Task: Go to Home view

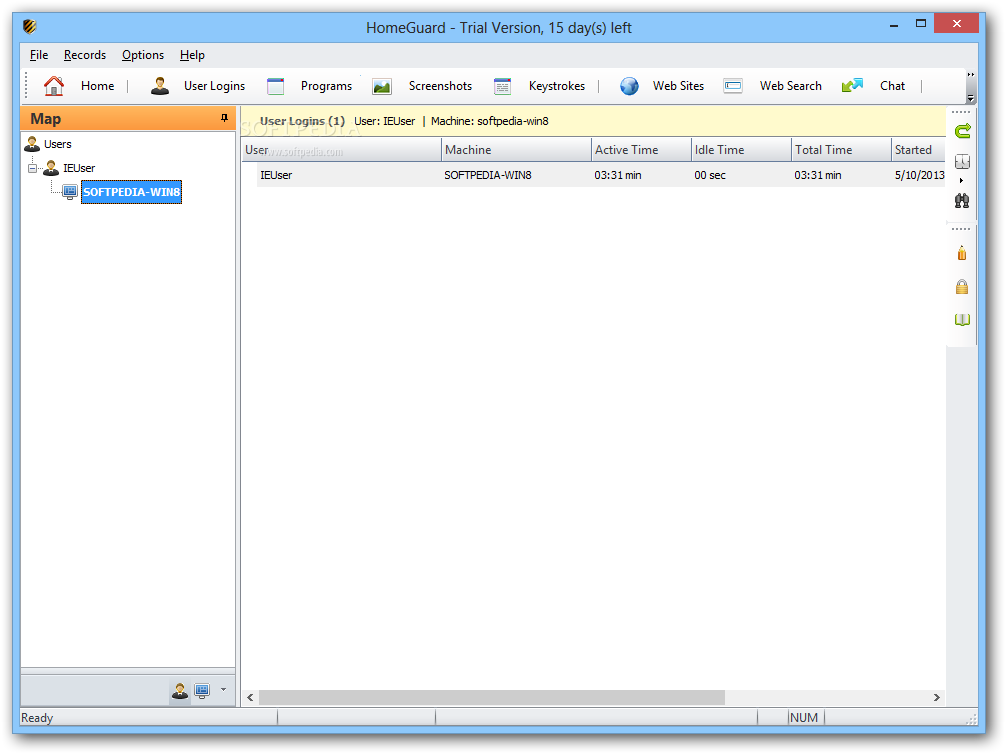Action: (98, 86)
